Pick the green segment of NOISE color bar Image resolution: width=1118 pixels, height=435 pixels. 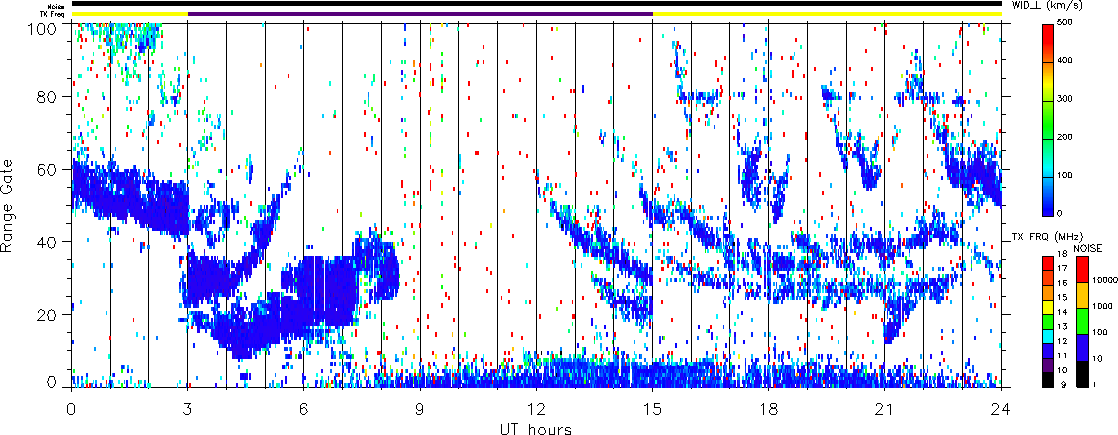click(x=1082, y=322)
